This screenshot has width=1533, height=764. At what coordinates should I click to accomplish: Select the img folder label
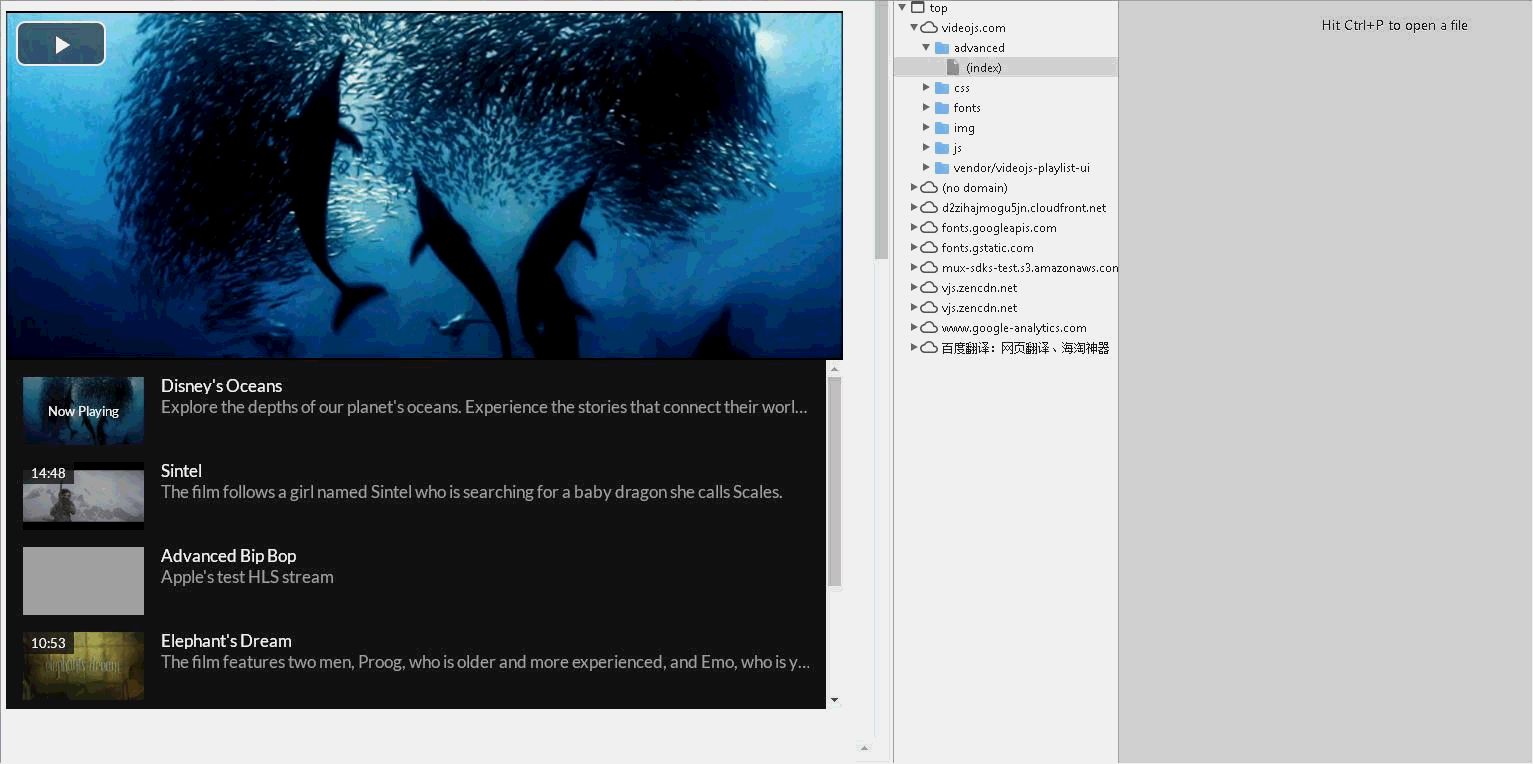click(964, 128)
